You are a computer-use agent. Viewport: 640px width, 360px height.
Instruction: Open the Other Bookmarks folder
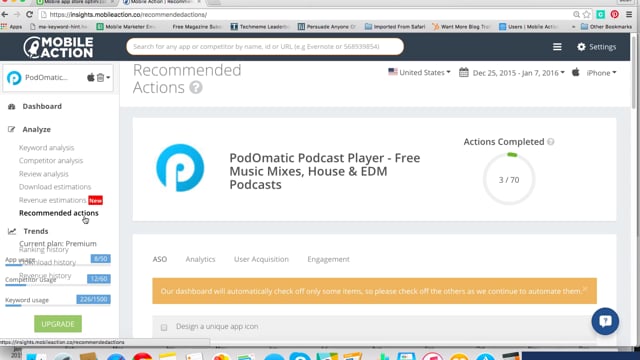click(x=606, y=27)
